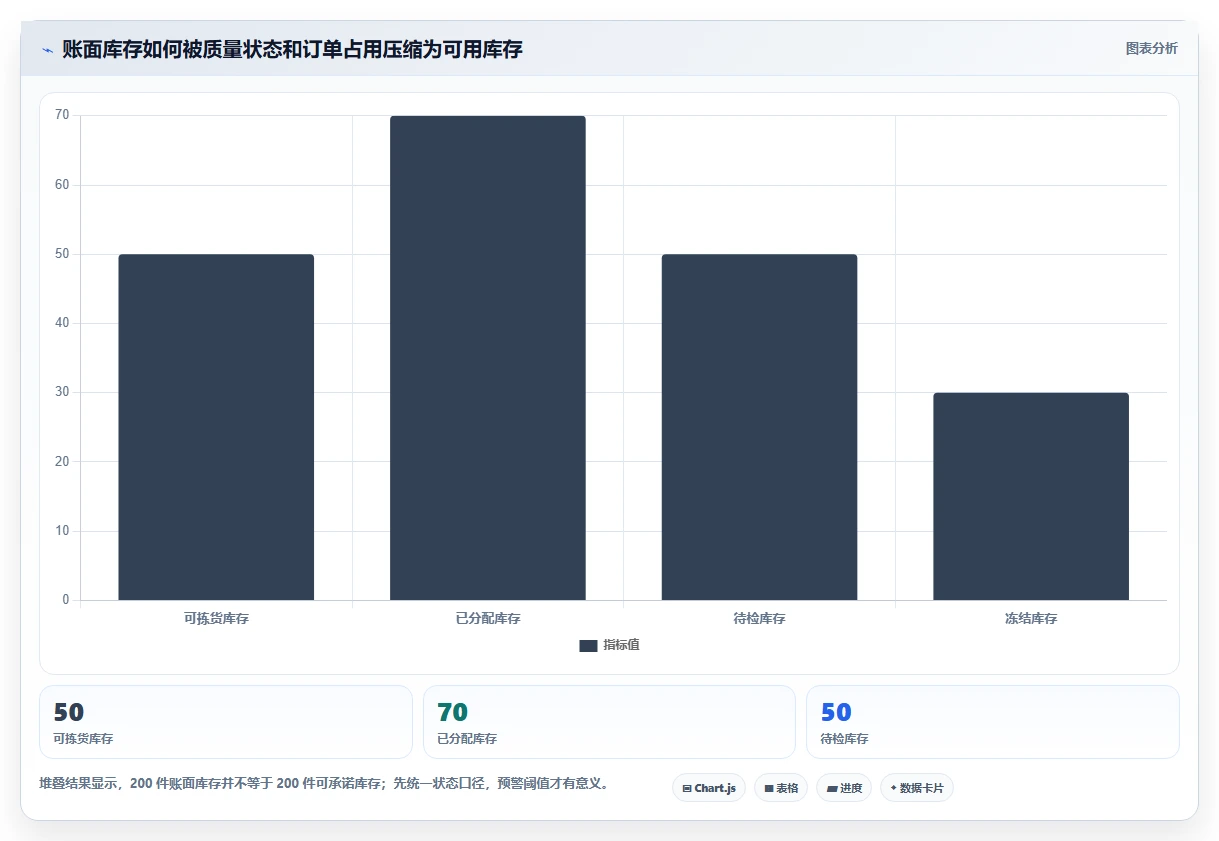Click the 数据卡片 tag chip
The image size is (1219, 841).
tap(917, 788)
